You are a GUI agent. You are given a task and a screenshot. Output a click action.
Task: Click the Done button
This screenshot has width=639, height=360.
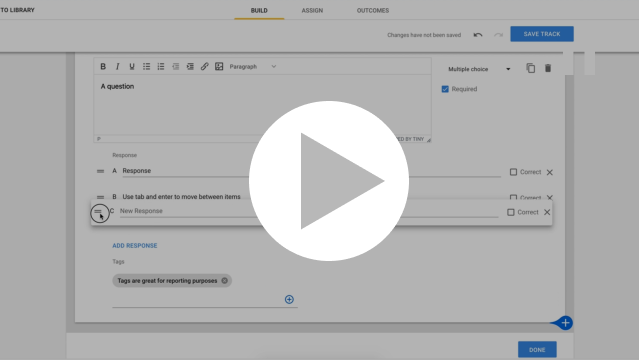tap(537, 349)
